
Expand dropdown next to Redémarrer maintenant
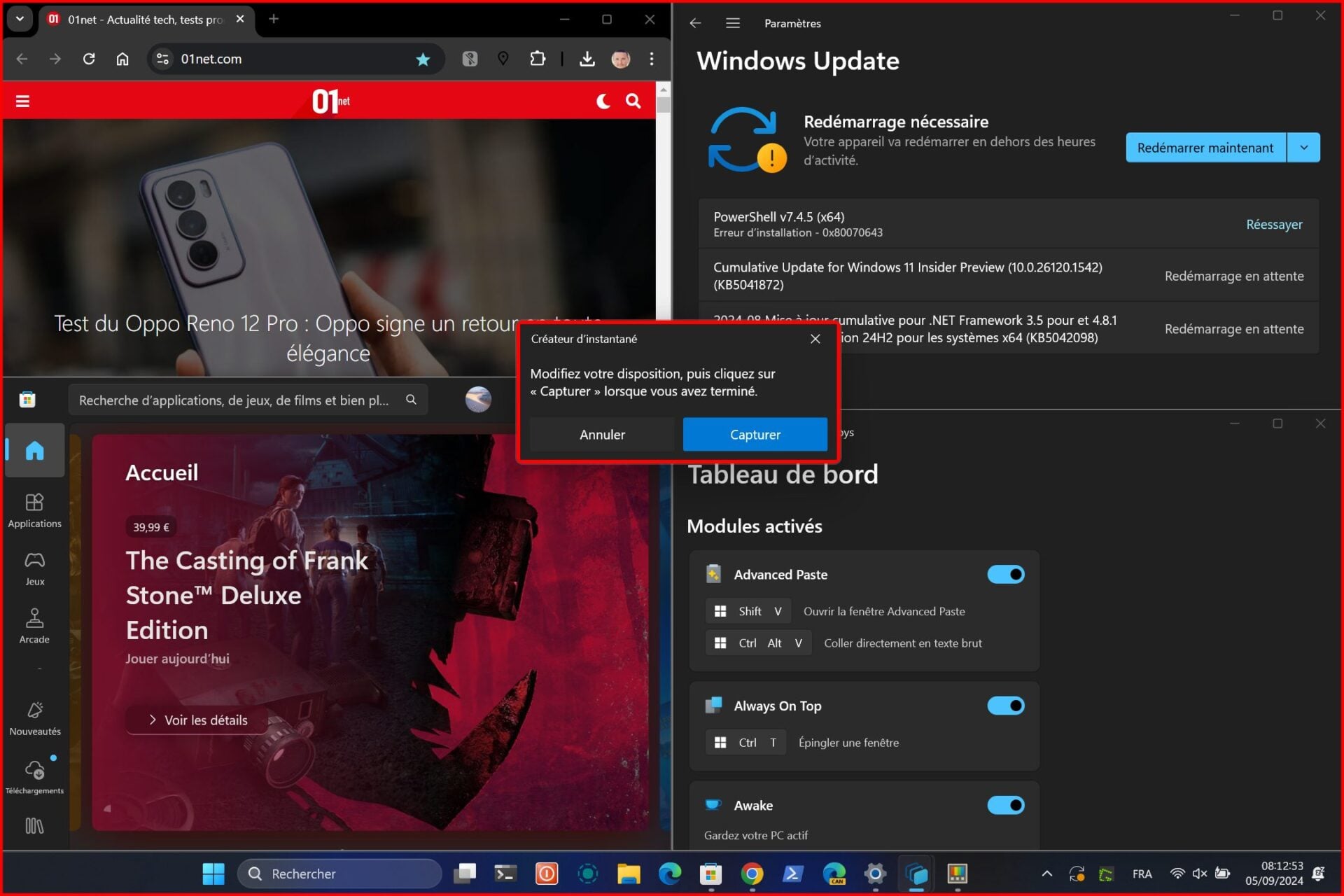[1303, 148]
